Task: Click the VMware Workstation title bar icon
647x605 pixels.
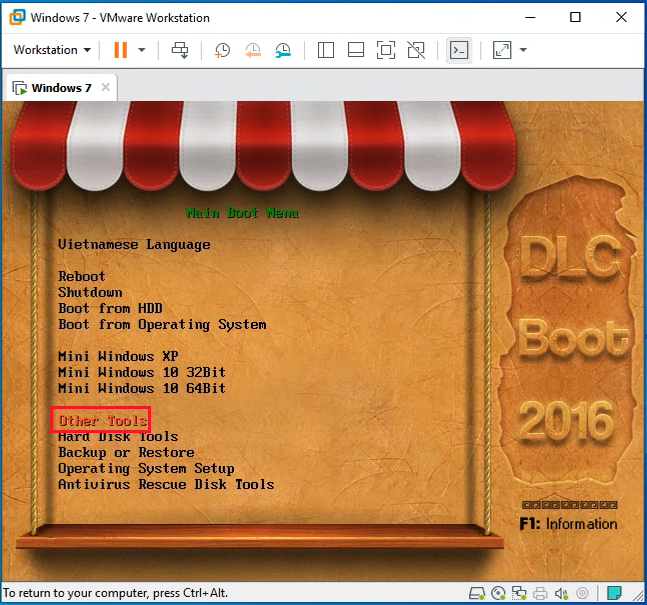Action: pos(17,17)
